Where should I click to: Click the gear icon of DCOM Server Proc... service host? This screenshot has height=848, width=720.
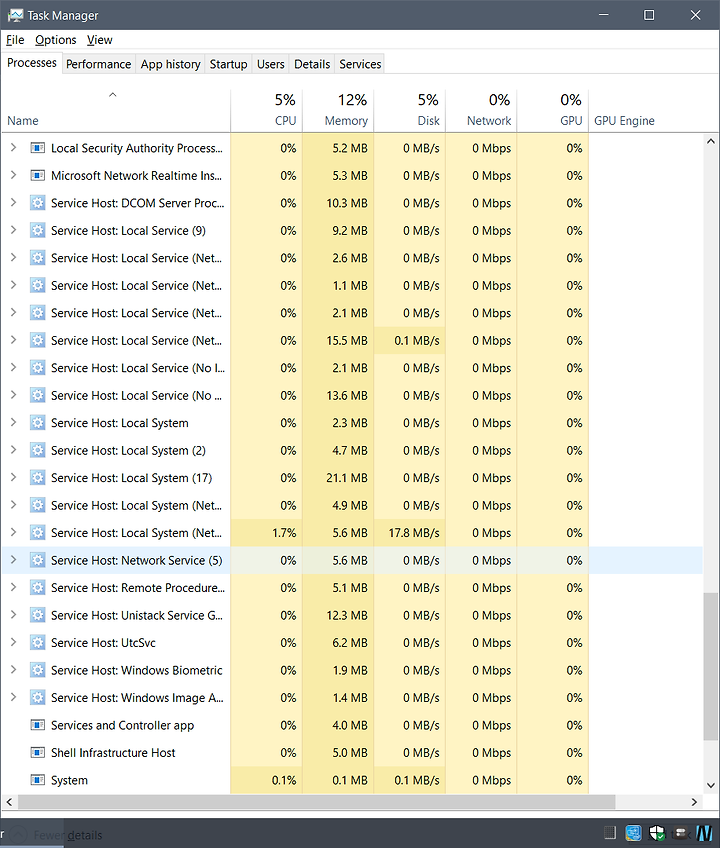37,203
